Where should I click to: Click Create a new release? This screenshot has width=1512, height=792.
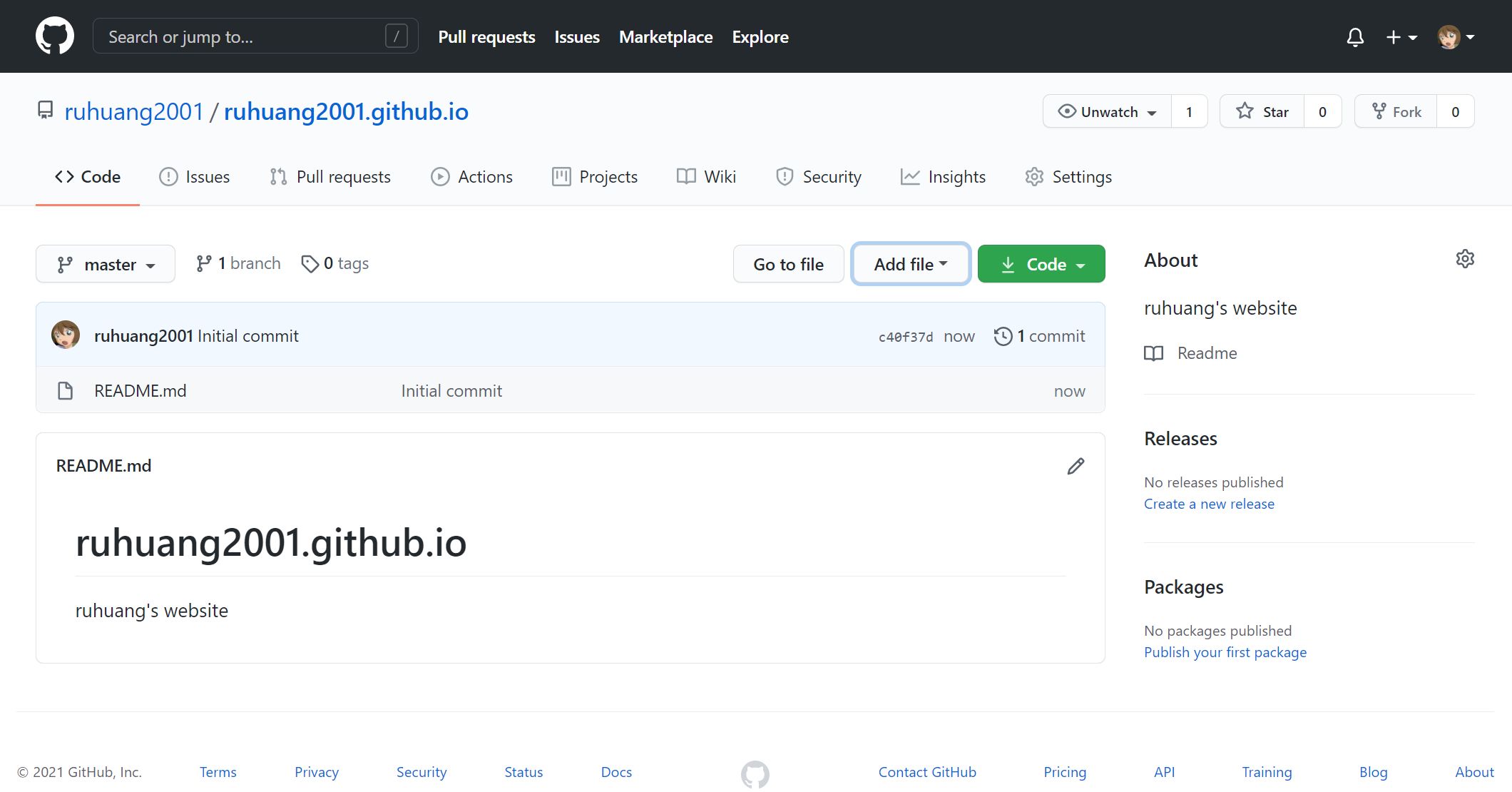tap(1209, 504)
